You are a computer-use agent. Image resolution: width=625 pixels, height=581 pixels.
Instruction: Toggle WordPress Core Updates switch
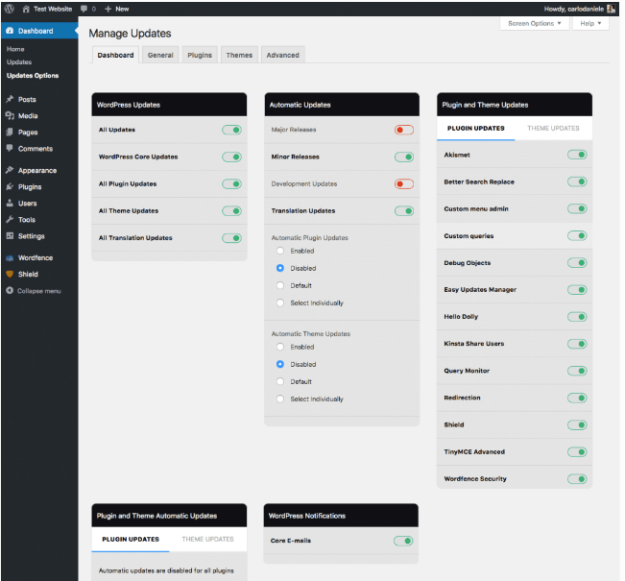tap(232, 157)
